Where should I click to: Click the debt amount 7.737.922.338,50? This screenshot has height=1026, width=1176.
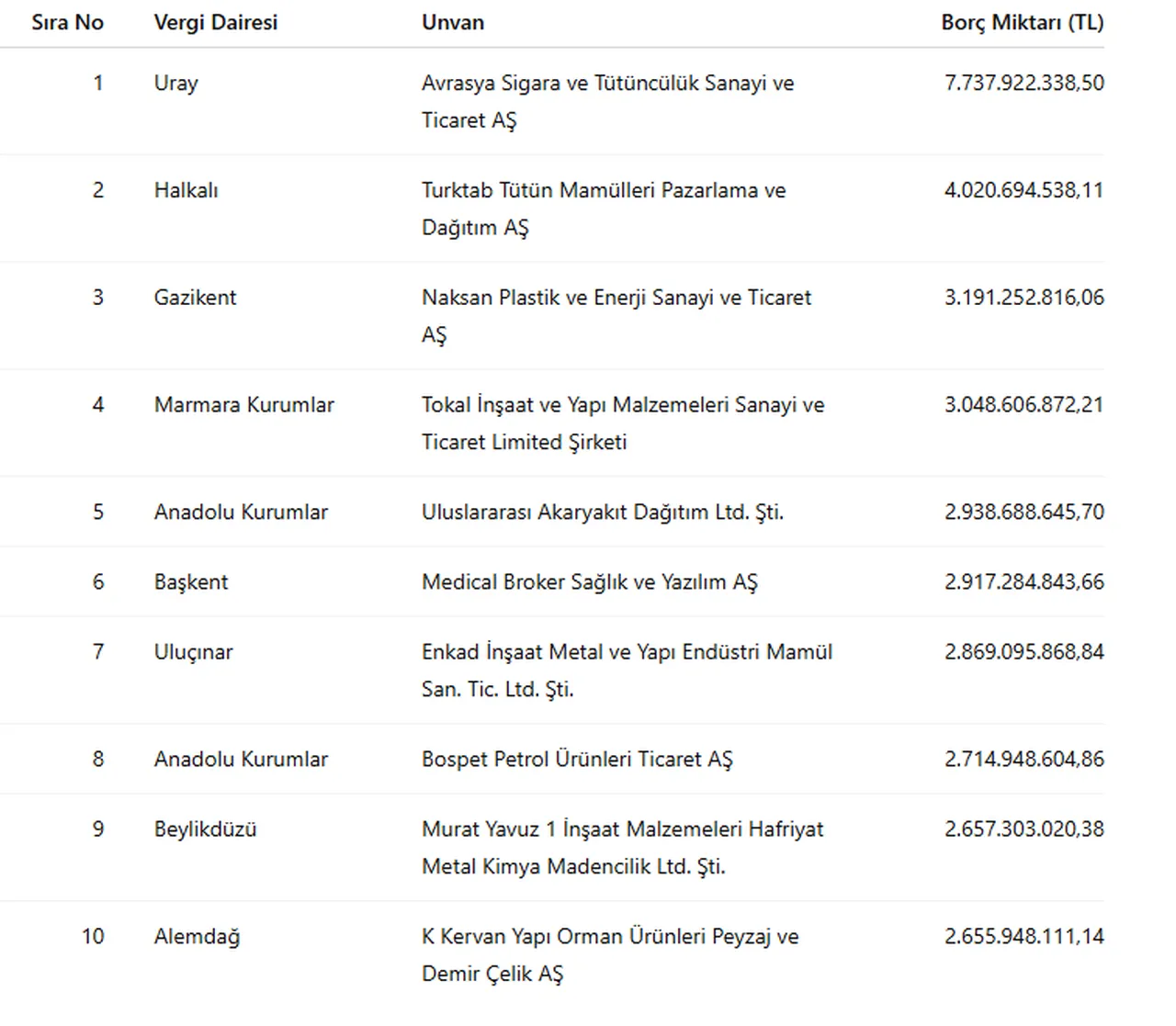[x=1023, y=84]
